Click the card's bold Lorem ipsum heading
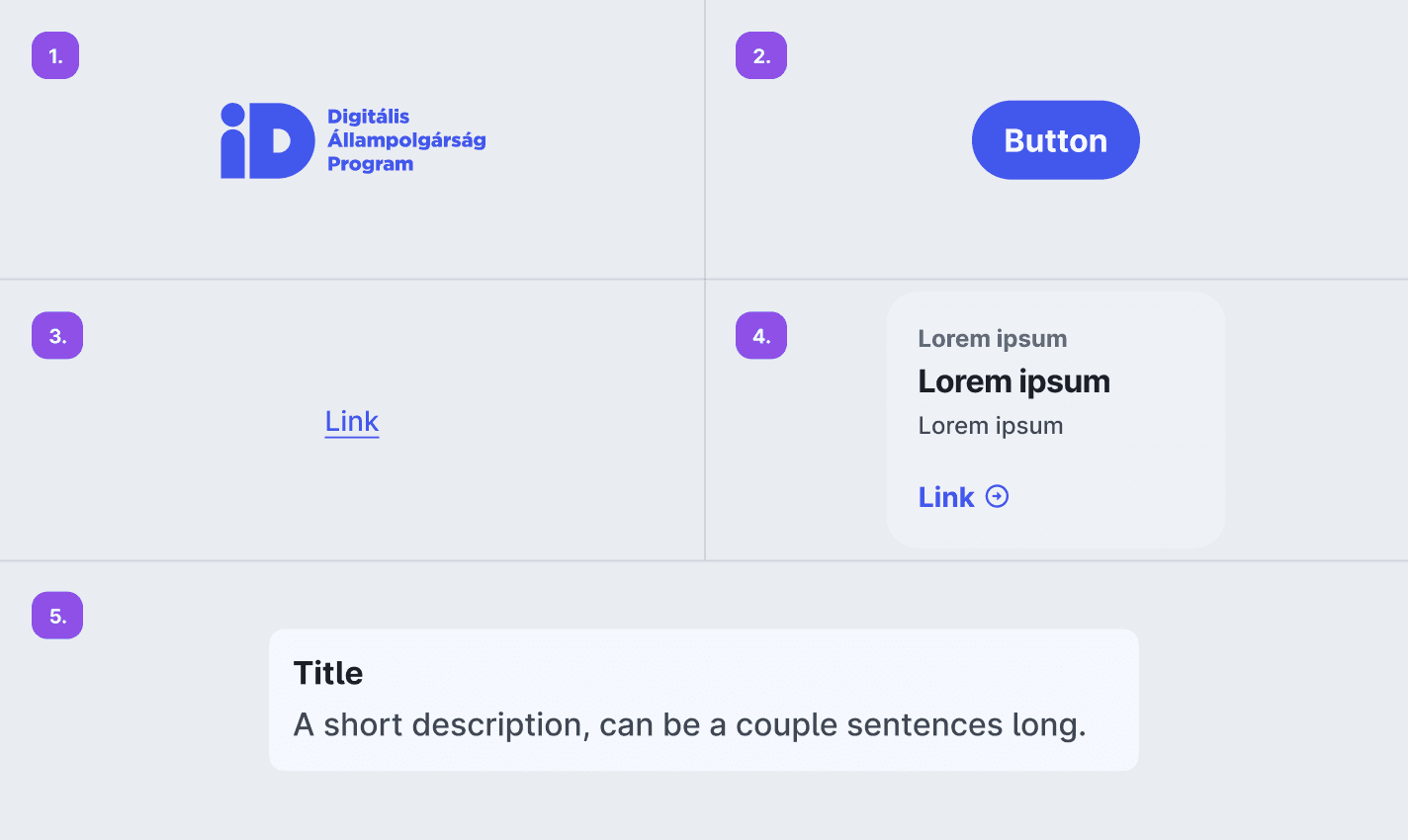The image size is (1408, 840). (1013, 381)
